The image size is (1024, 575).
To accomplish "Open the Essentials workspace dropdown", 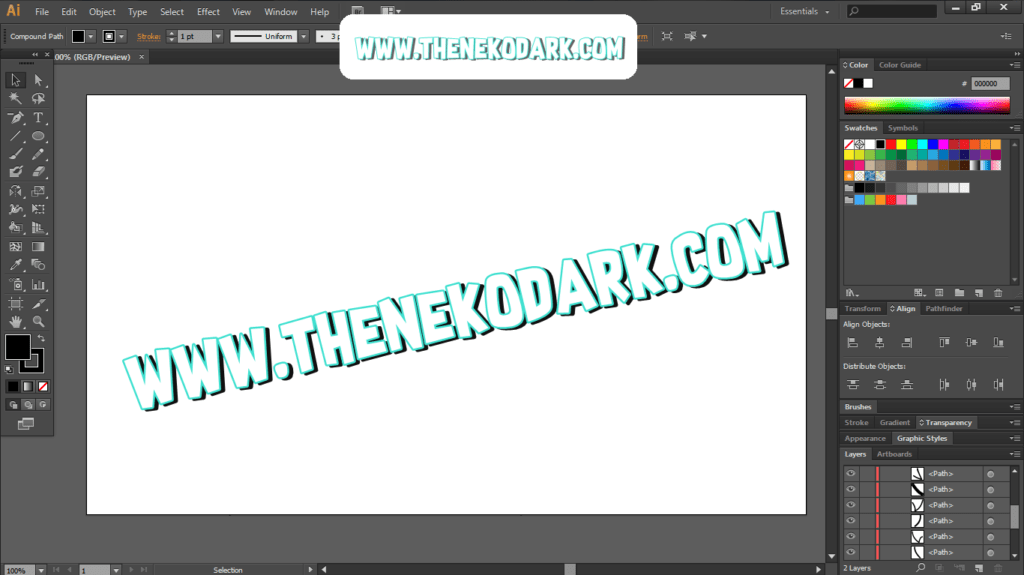I will 805,12.
